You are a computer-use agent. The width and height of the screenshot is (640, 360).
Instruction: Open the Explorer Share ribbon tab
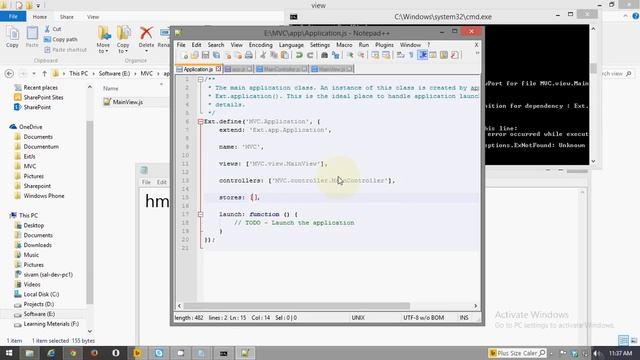pos(67,17)
